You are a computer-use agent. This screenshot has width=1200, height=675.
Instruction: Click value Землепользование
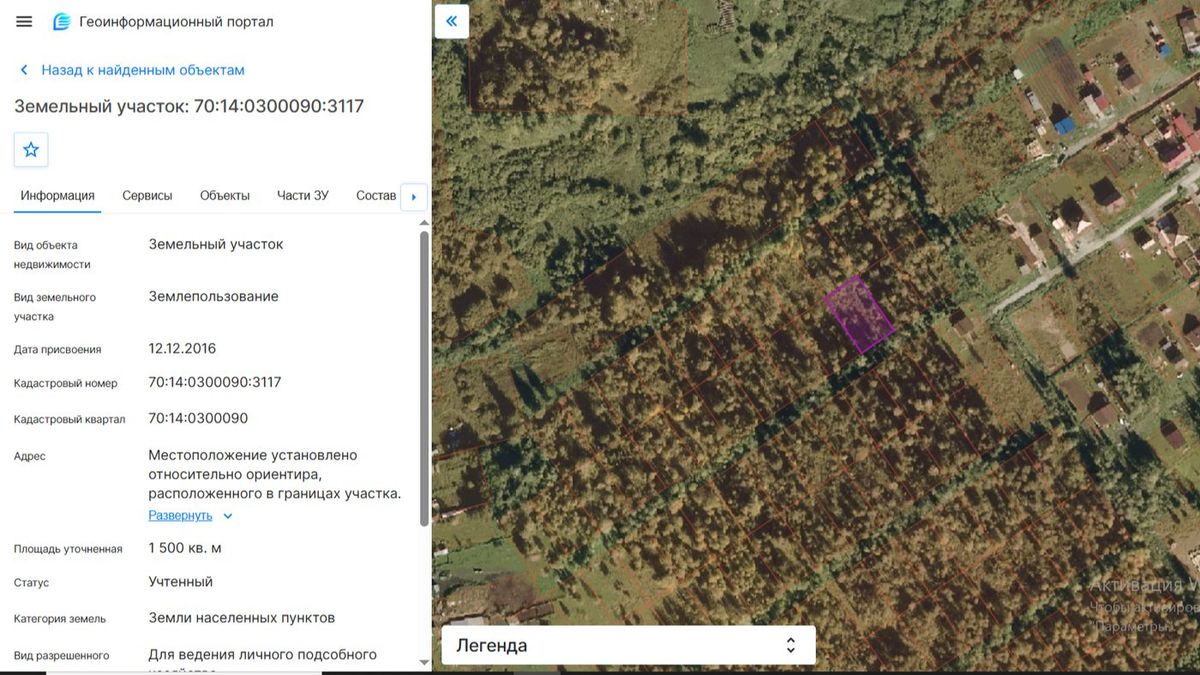click(214, 297)
